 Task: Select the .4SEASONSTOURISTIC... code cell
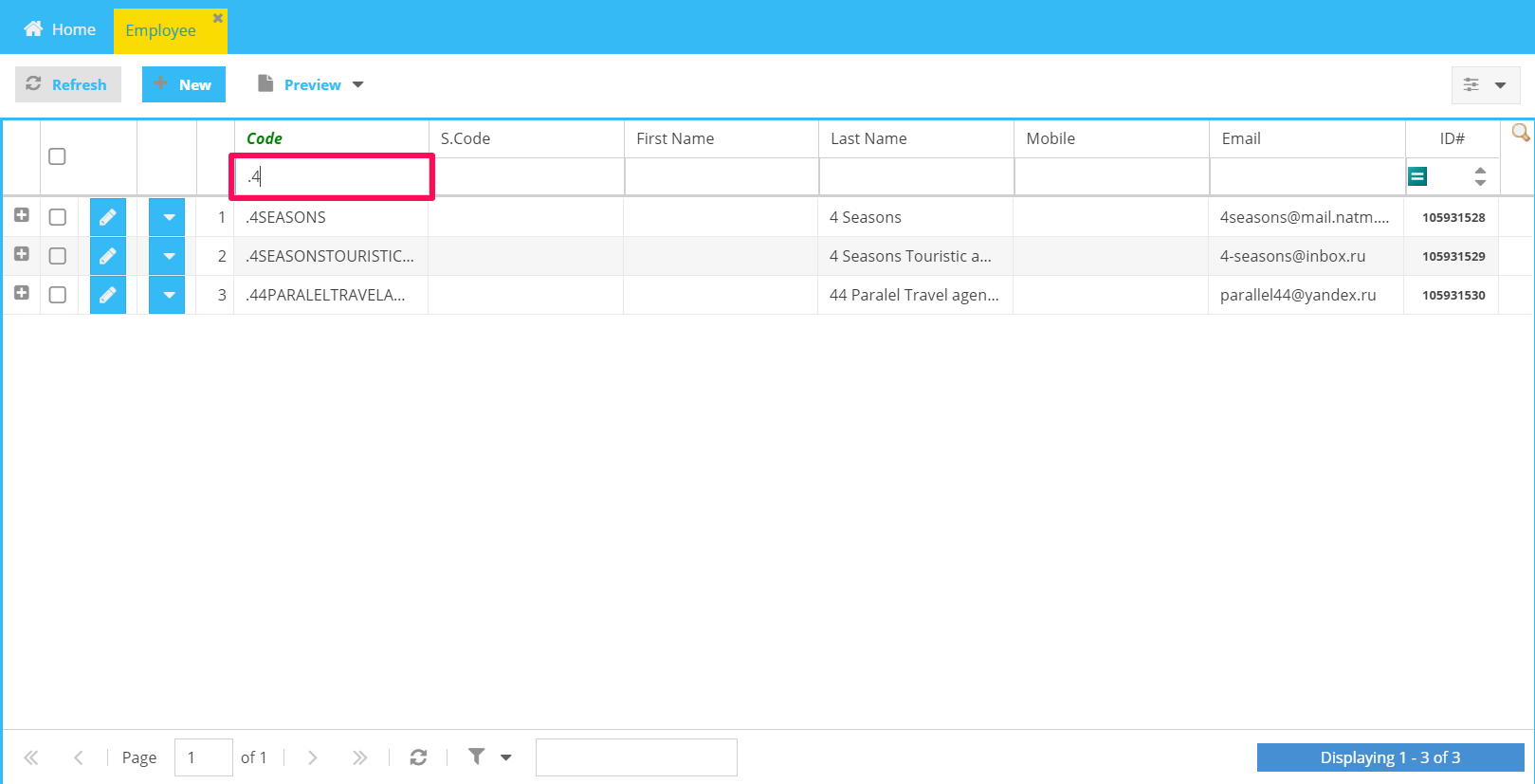coord(331,256)
